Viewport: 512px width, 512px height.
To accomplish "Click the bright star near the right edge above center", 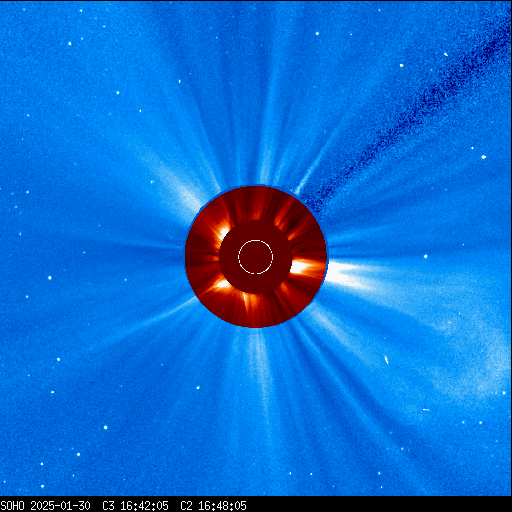I will tap(484, 157).
